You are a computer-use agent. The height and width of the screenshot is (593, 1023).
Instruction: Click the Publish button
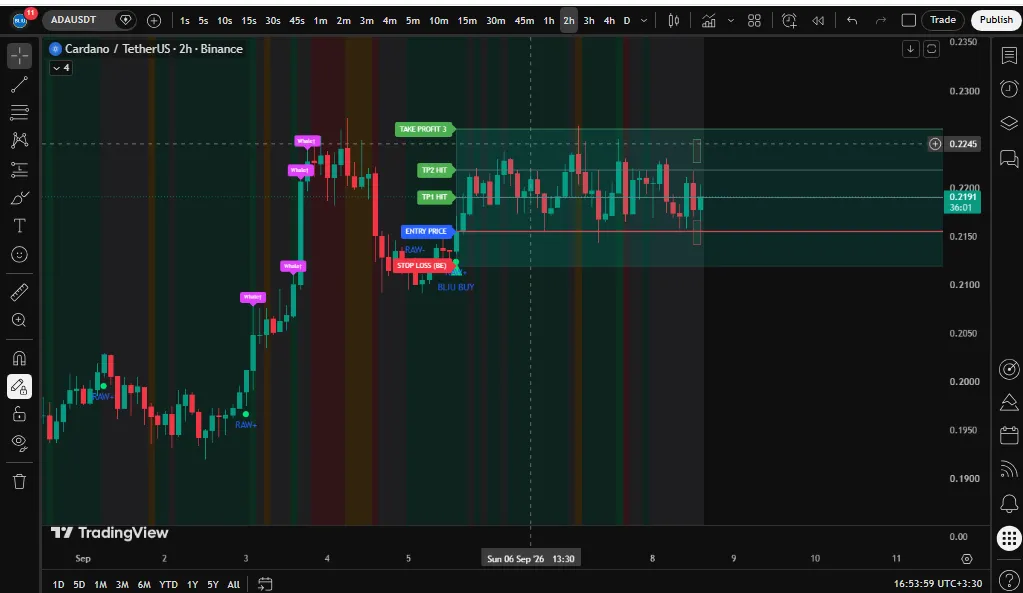(996, 20)
